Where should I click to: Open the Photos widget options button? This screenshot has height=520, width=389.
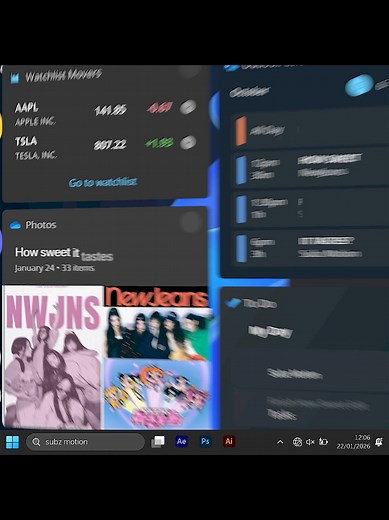(x=191, y=221)
